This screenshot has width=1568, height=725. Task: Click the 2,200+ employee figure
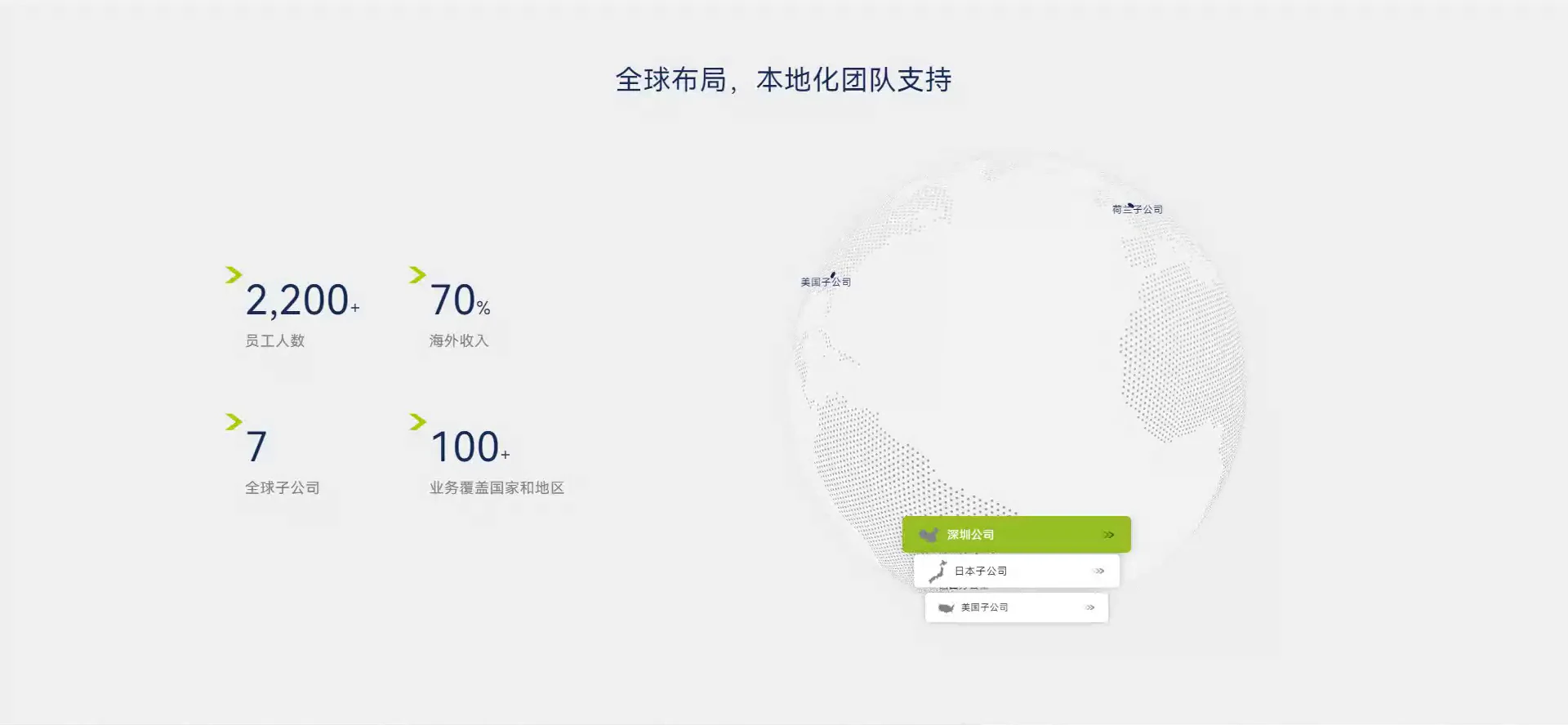(x=302, y=300)
